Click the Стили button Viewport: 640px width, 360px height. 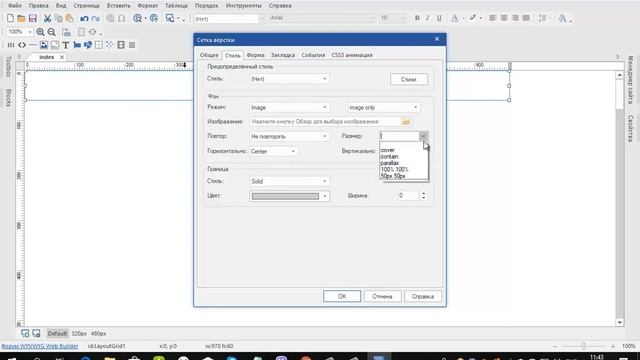(409, 79)
